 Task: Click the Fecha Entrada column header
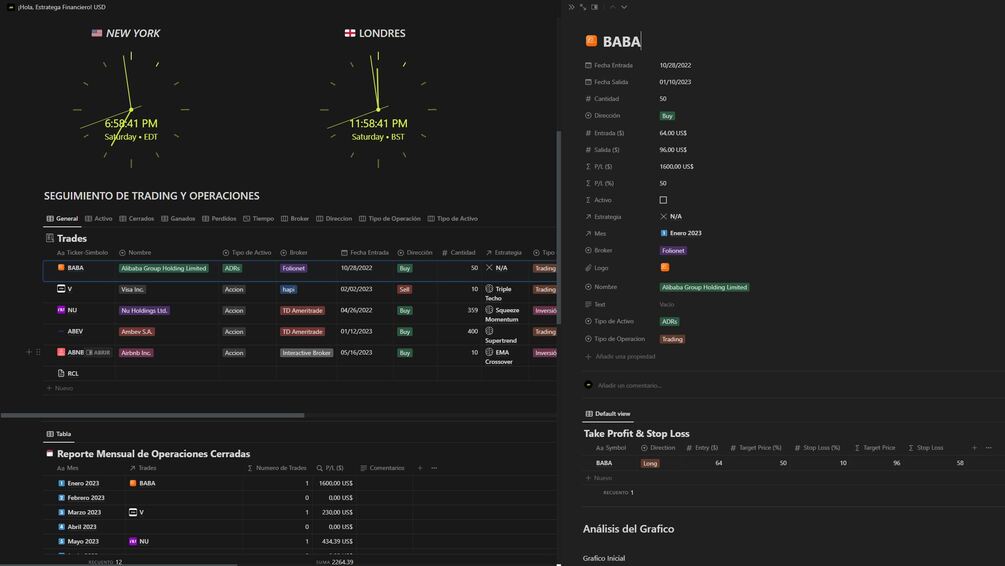[365, 253]
